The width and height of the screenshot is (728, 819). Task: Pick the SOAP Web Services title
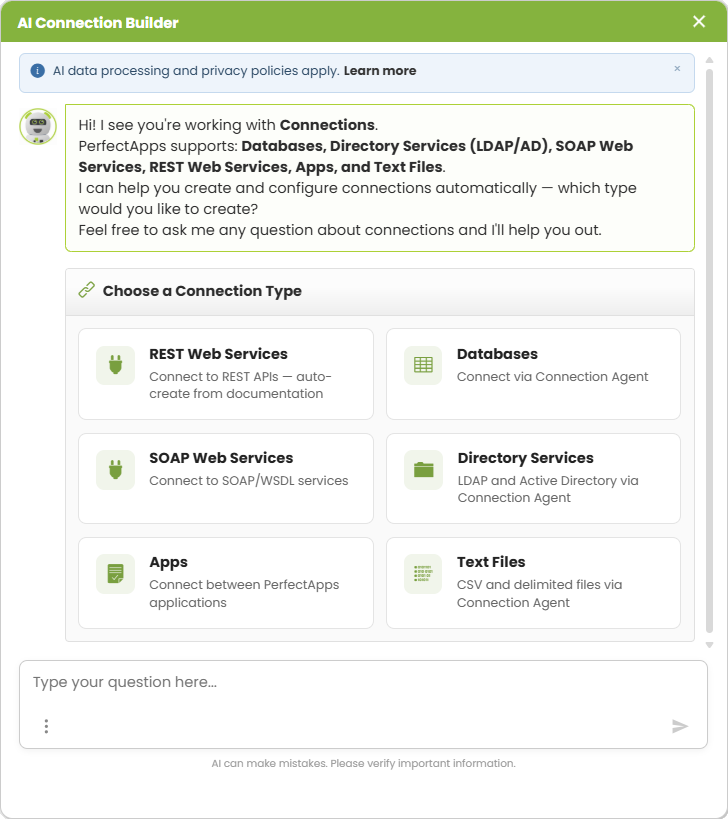click(x=221, y=458)
